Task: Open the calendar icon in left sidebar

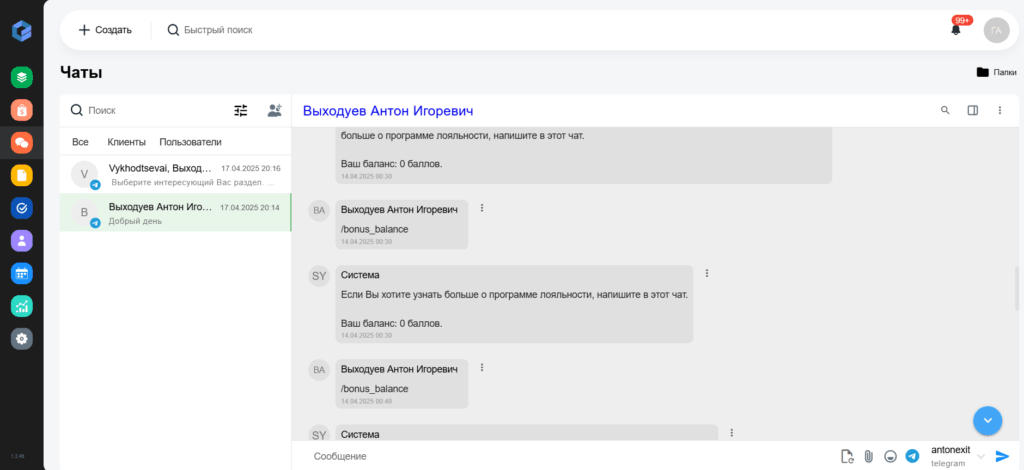Action: [22, 273]
